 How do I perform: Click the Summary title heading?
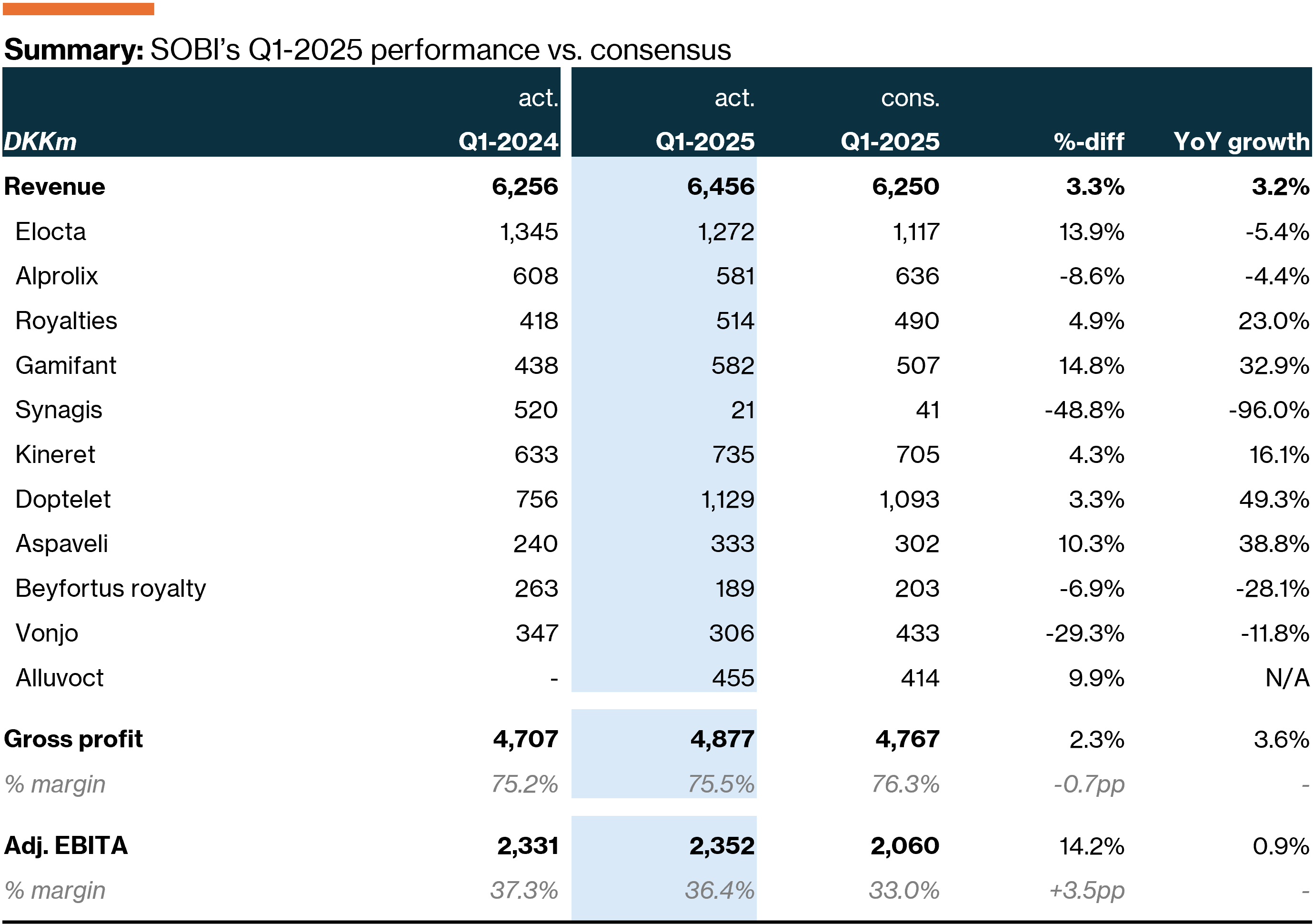pos(367,50)
